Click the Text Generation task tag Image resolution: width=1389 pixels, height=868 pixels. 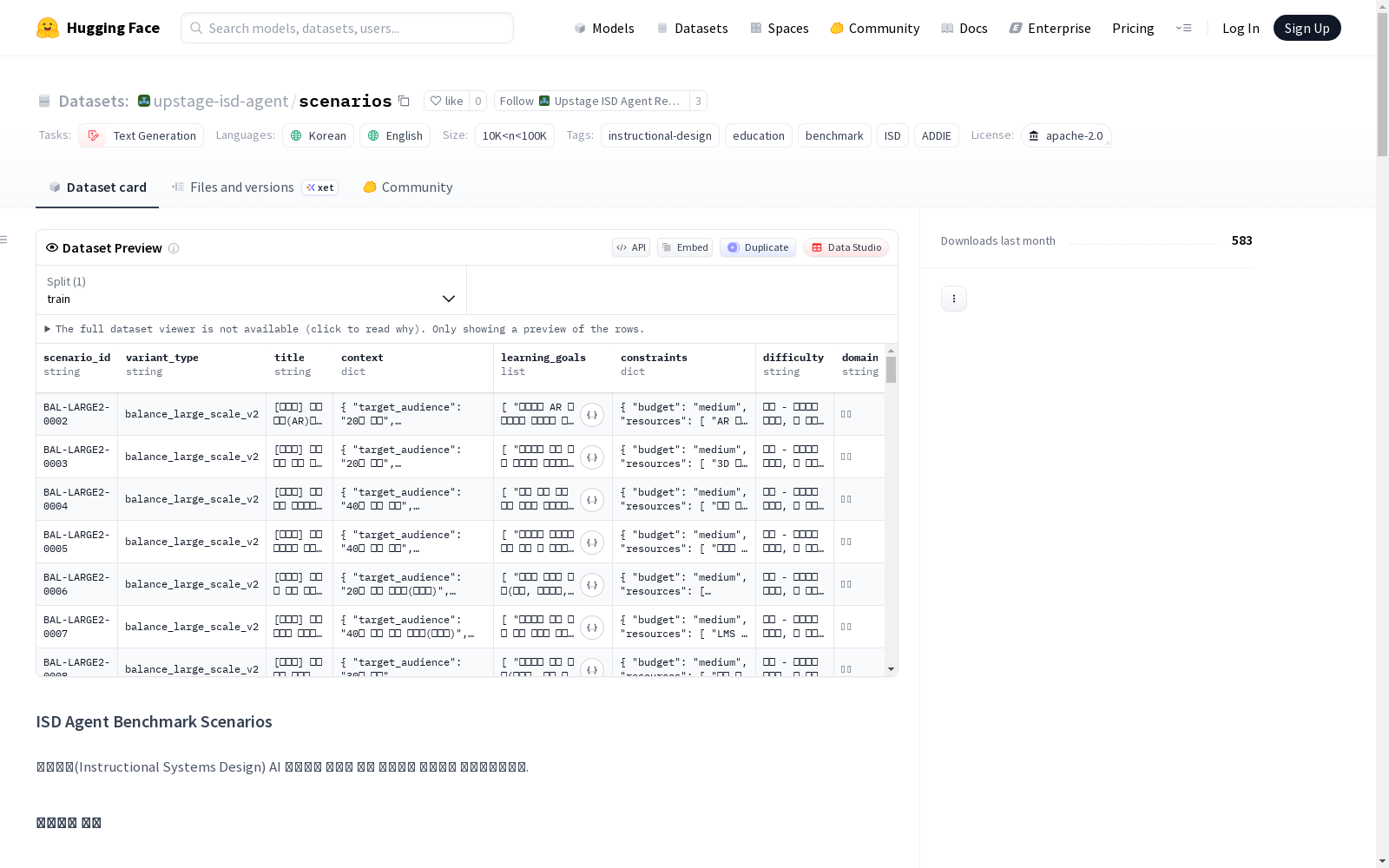[x=141, y=135]
